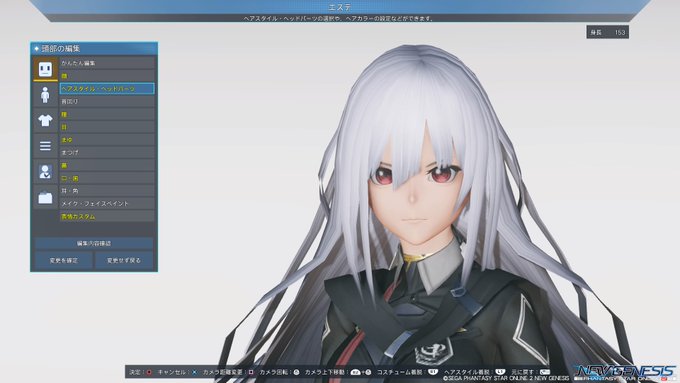Select the 口・歯 menu entry

coord(107,178)
